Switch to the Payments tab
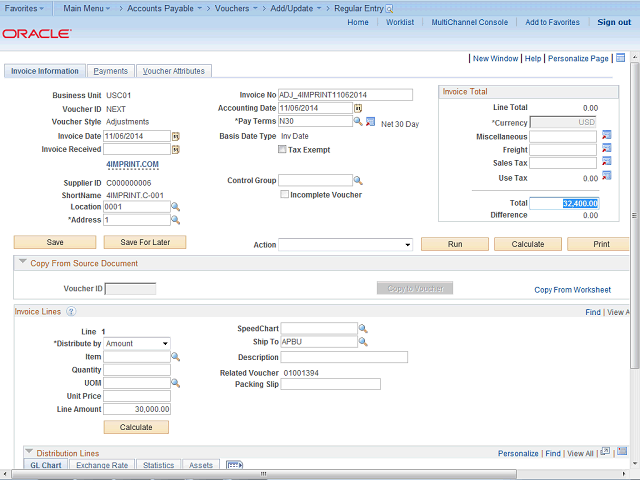This screenshot has height=480, width=640. 110,71
